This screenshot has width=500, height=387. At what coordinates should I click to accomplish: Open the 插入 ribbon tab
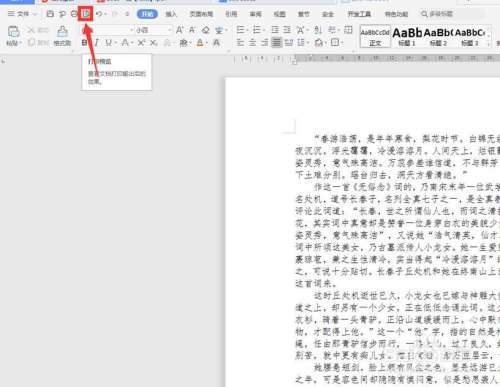point(171,14)
